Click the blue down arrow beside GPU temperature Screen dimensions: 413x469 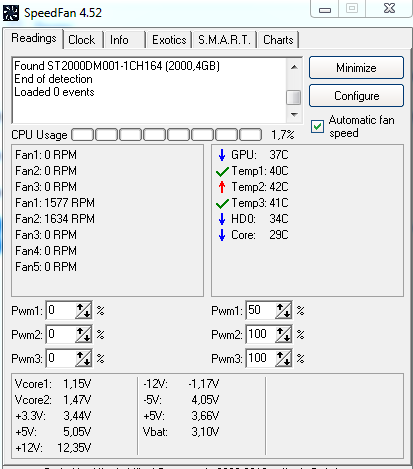click(x=222, y=155)
